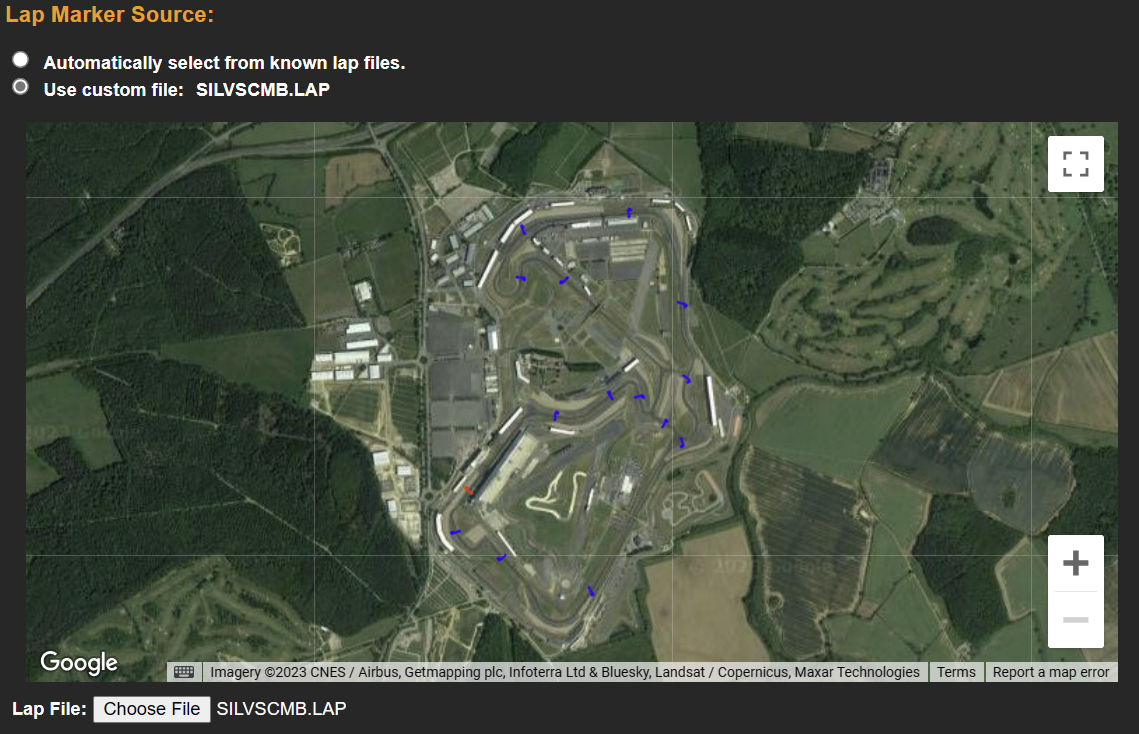The image size is (1139, 734).
Task: Click 'Automatically select from known lap files' label
Action: (224, 63)
